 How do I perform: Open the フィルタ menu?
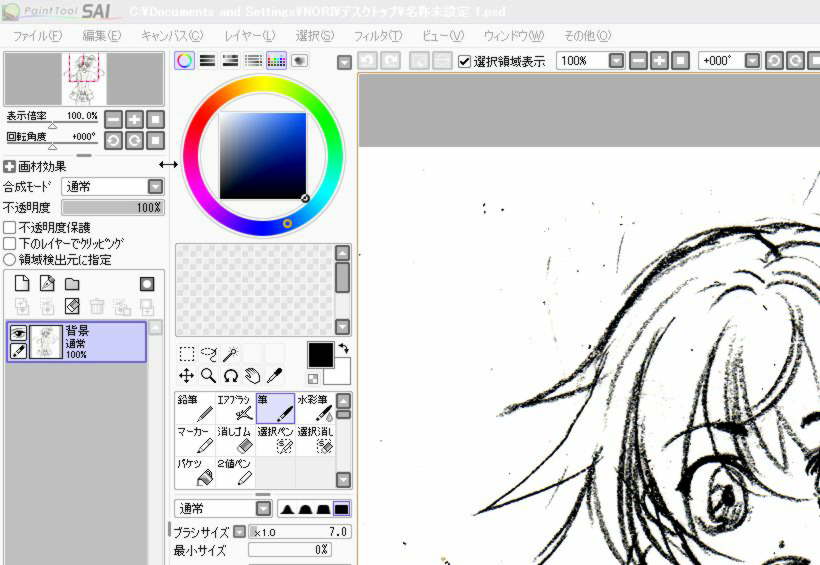click(x=378, y=36)
